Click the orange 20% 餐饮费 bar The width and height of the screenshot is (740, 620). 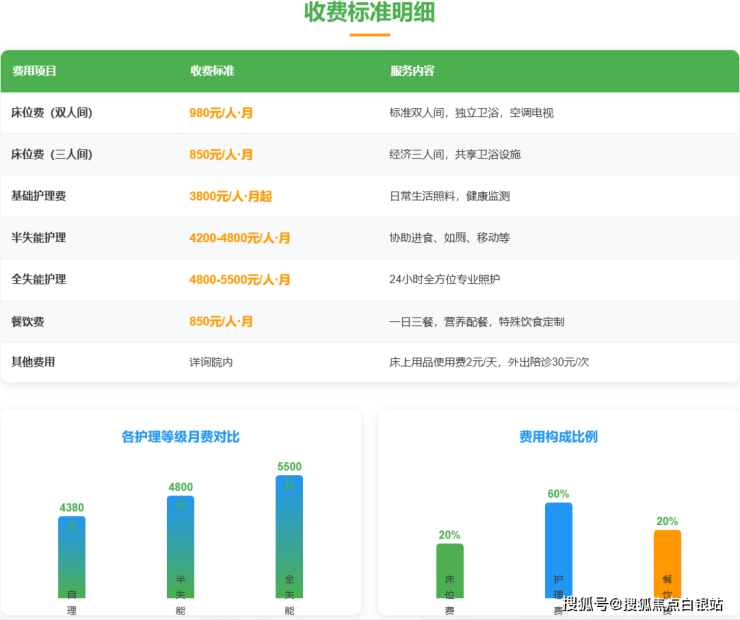[667, 563]
